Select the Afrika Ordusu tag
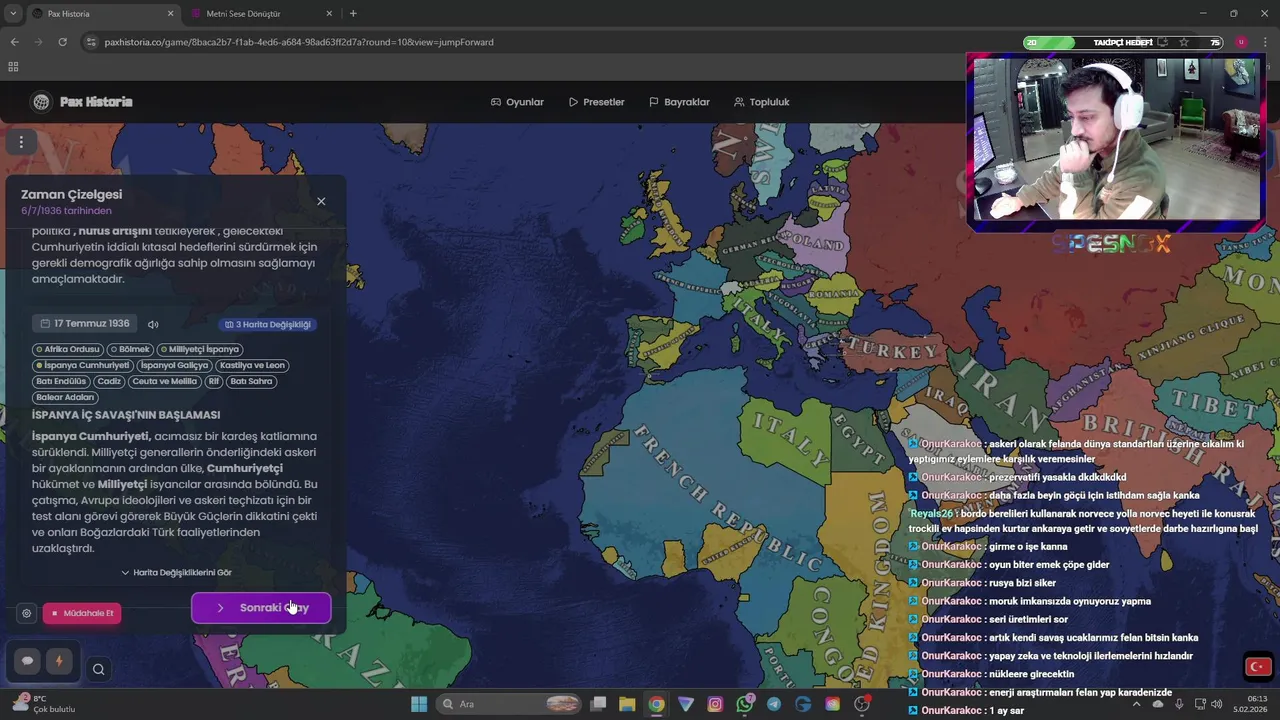This screenshot has width=1280, height=720. [67, 349]
